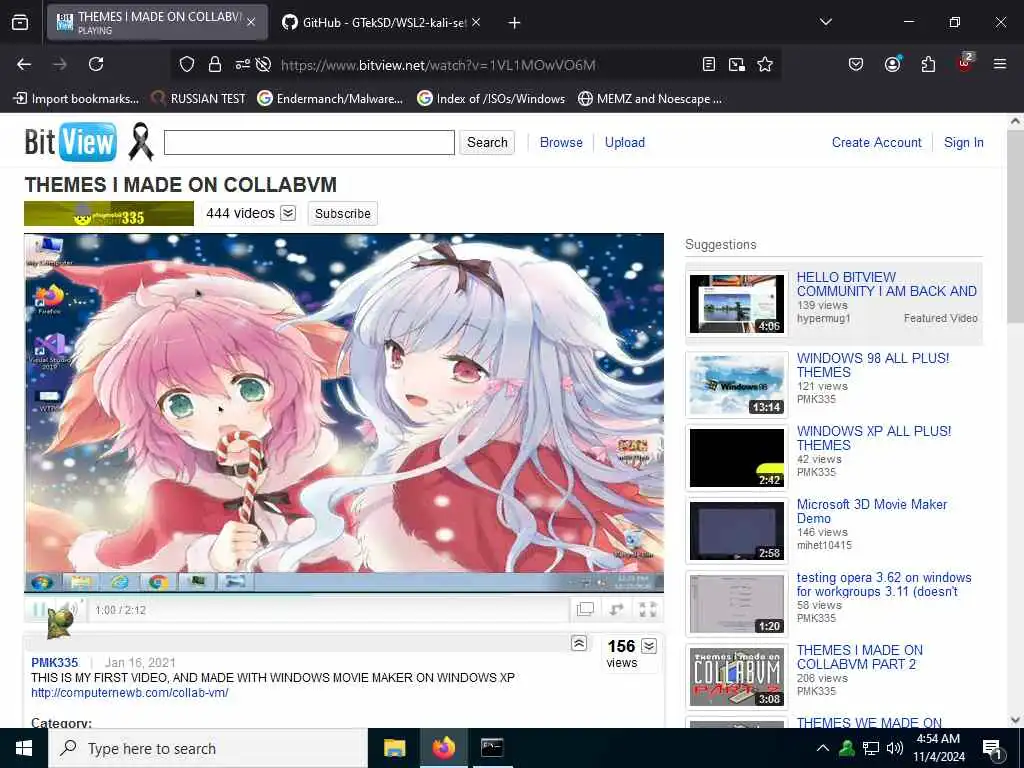Toggle the video player's loop arrows icon
This screenshot has height=768, width=1024.
tap(616, 609)
